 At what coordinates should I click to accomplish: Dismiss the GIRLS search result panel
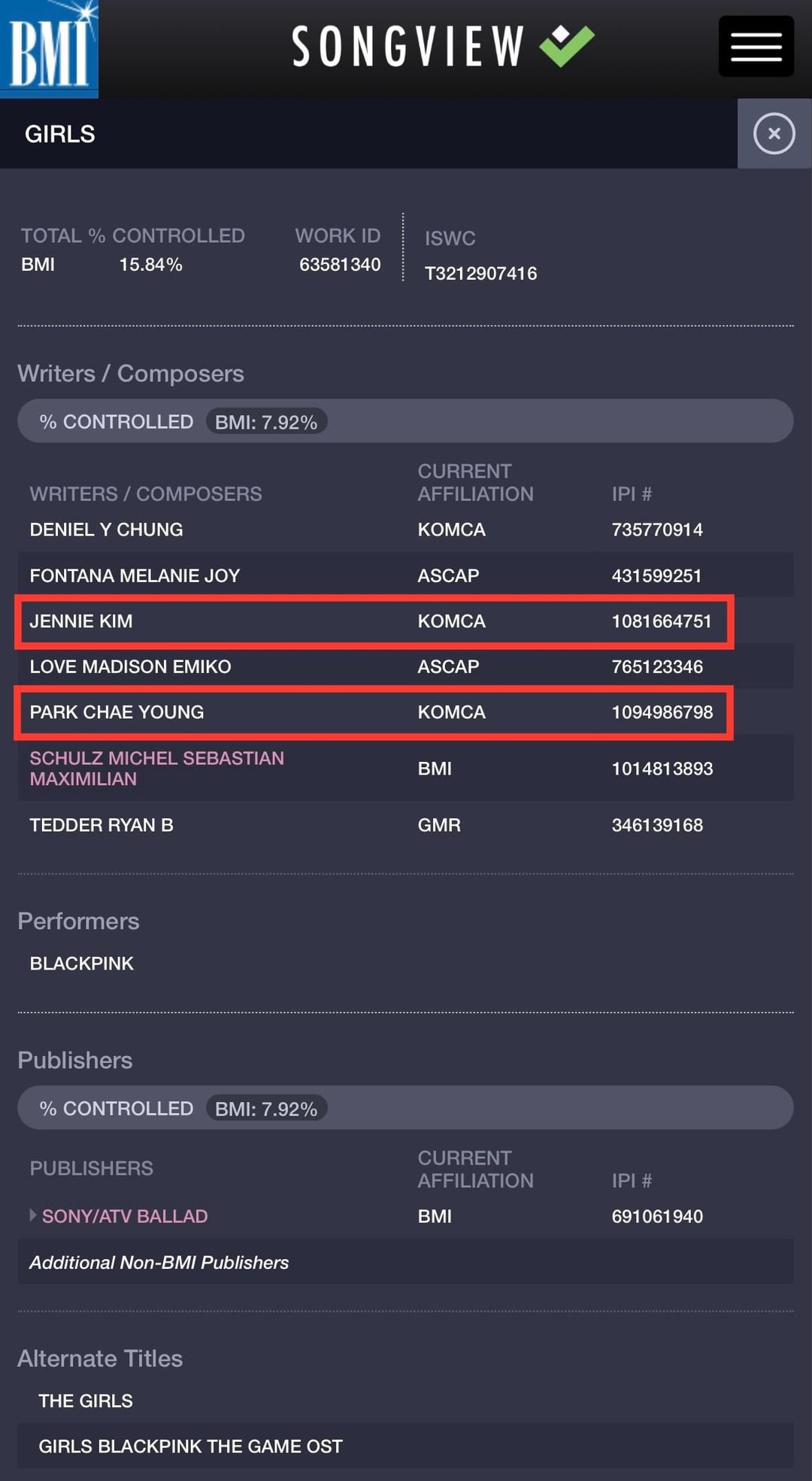coord(774,134)
